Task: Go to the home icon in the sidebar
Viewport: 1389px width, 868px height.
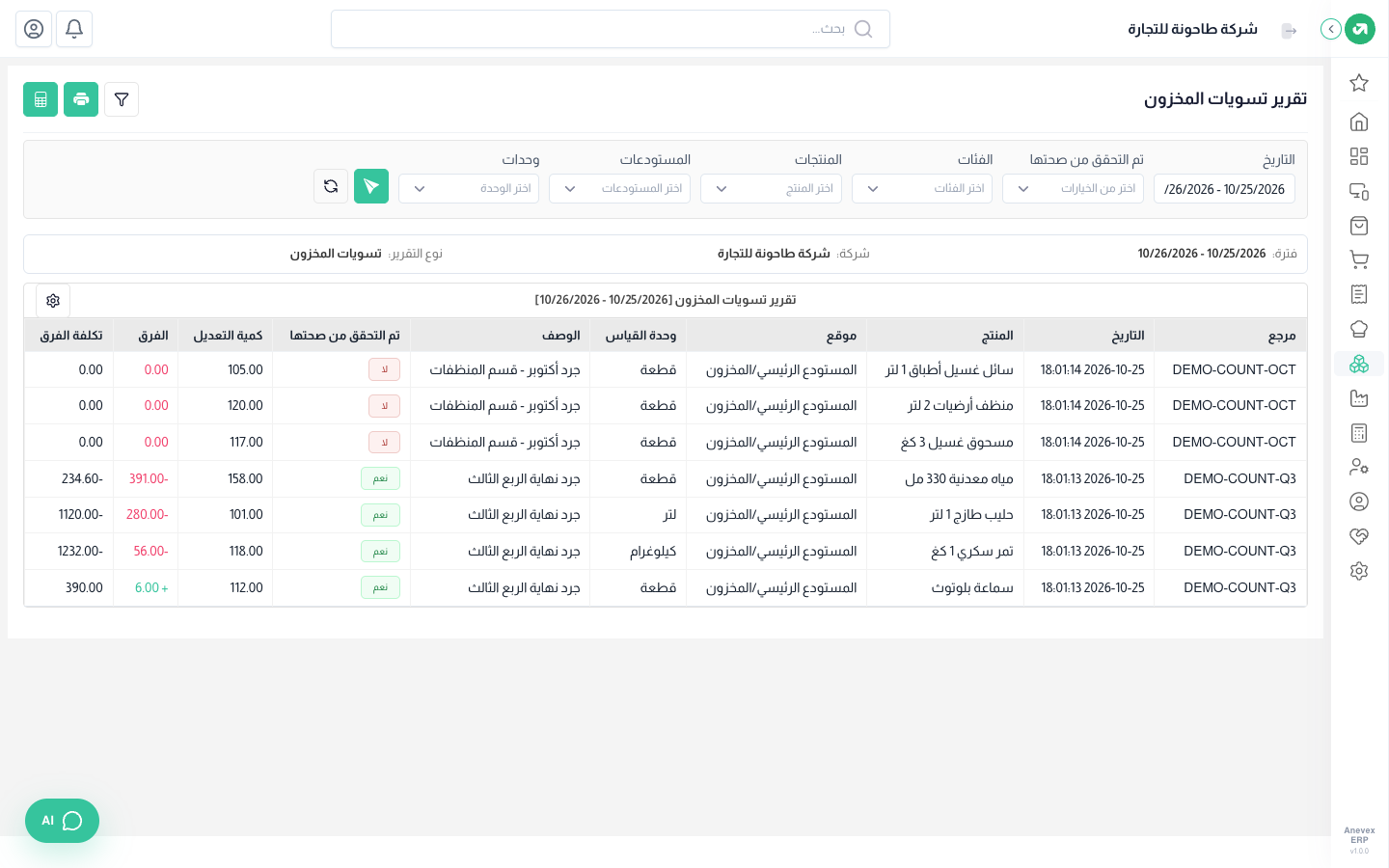Action: (x=1359, y=122)
